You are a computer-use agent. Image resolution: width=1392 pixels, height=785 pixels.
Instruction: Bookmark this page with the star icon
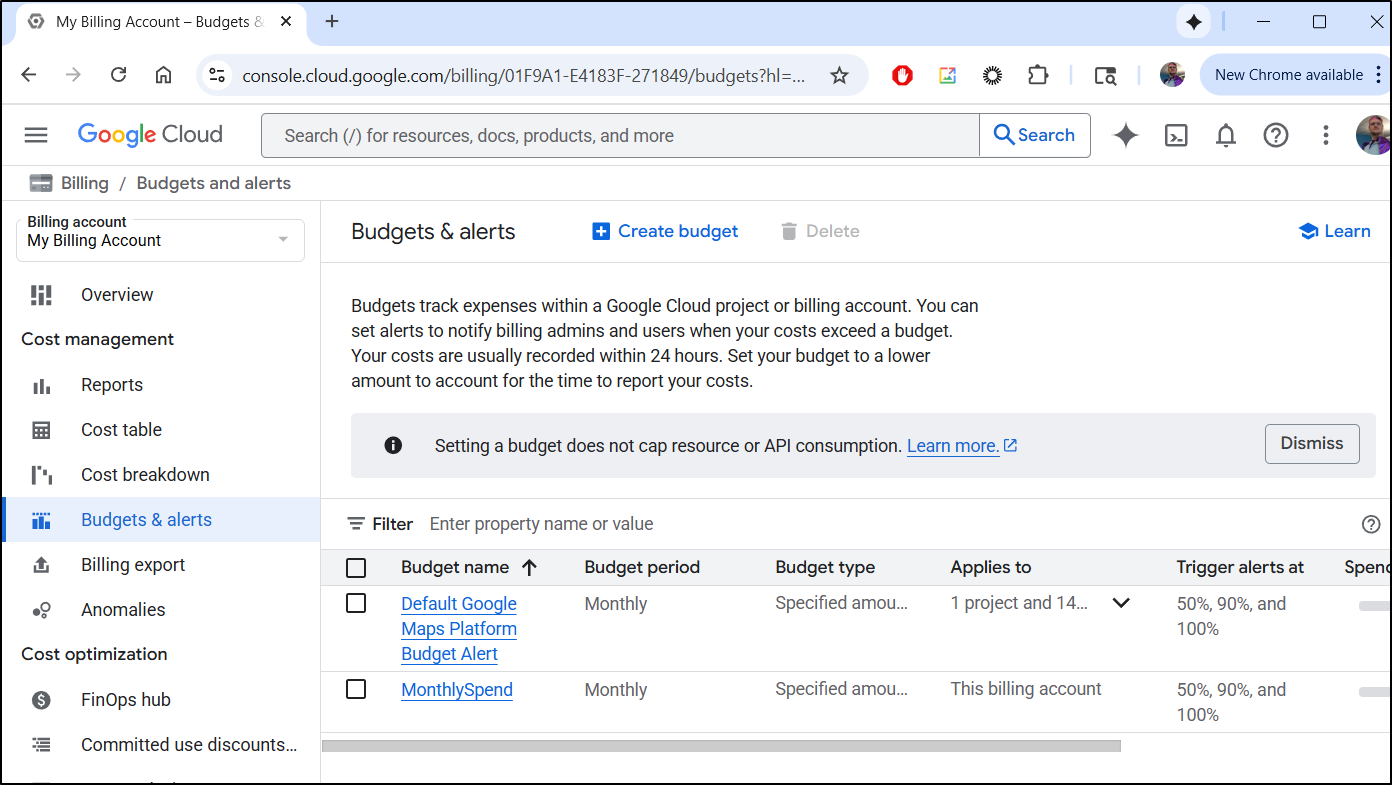(x=840, y=75)
